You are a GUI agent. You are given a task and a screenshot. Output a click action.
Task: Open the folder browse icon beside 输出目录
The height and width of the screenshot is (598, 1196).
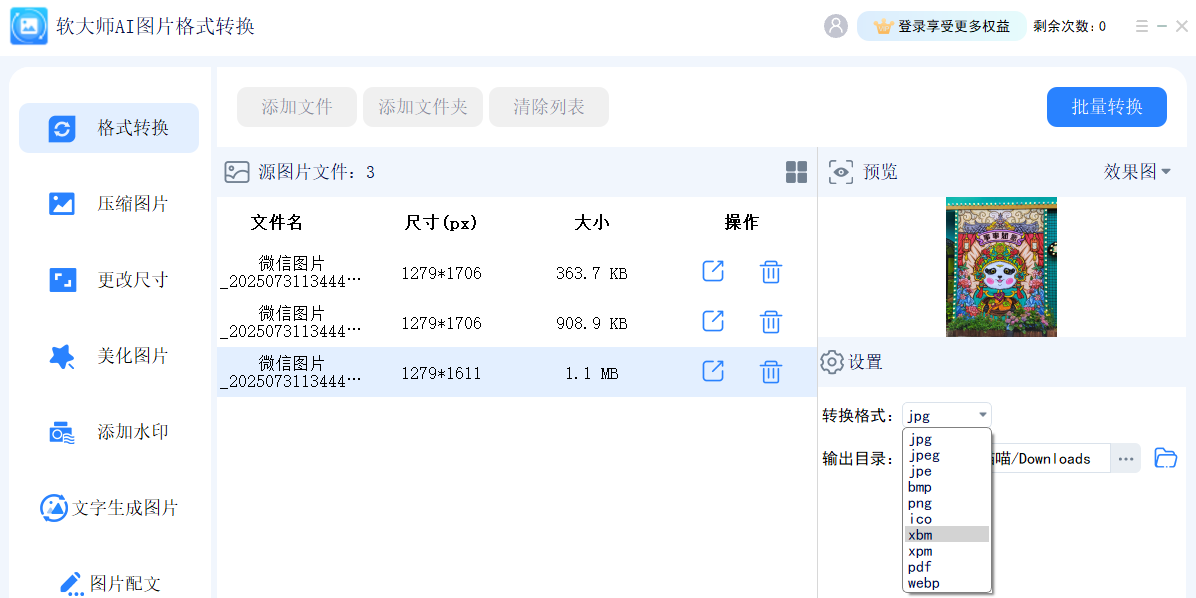tap(1165, 457)
